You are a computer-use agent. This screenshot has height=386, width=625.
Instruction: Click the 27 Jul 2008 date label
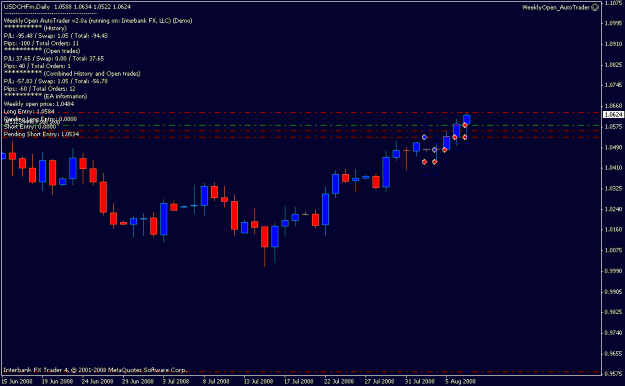379,382
